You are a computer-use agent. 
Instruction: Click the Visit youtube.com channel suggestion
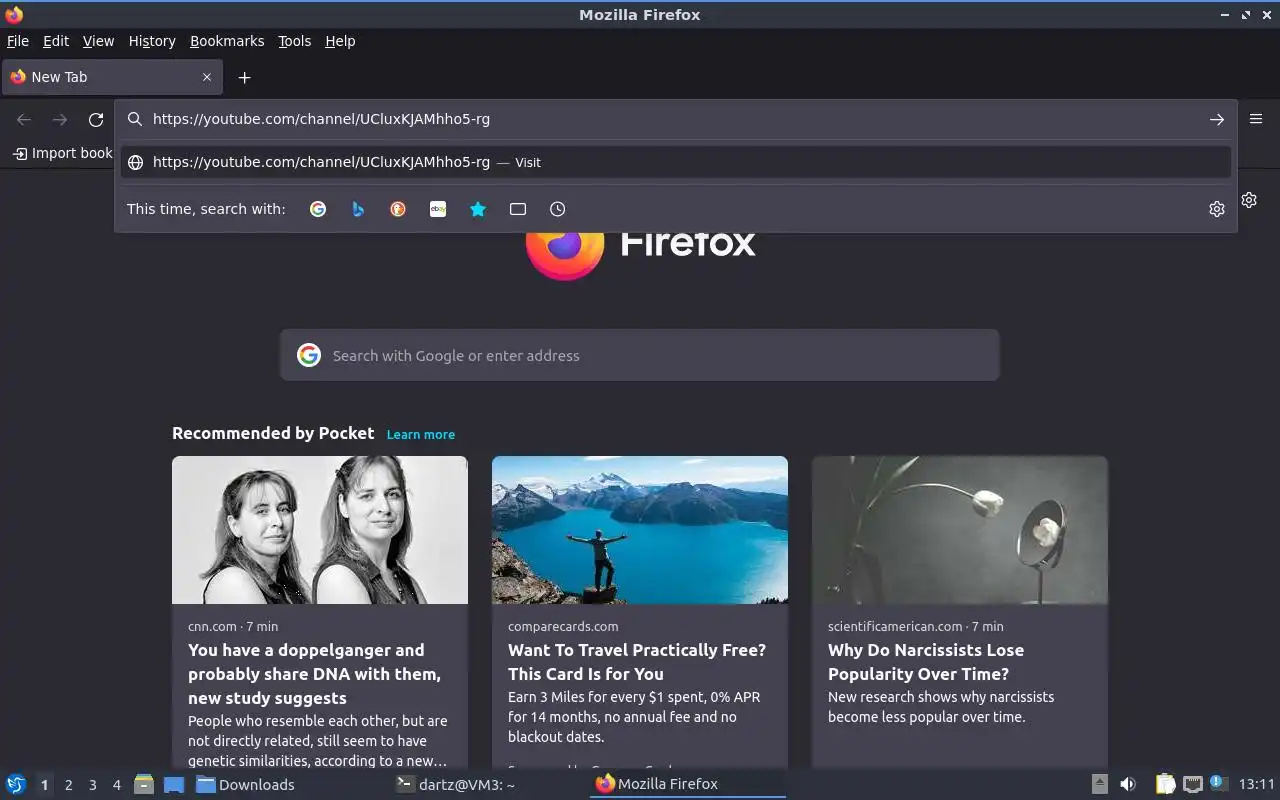[x=675, y=162]
